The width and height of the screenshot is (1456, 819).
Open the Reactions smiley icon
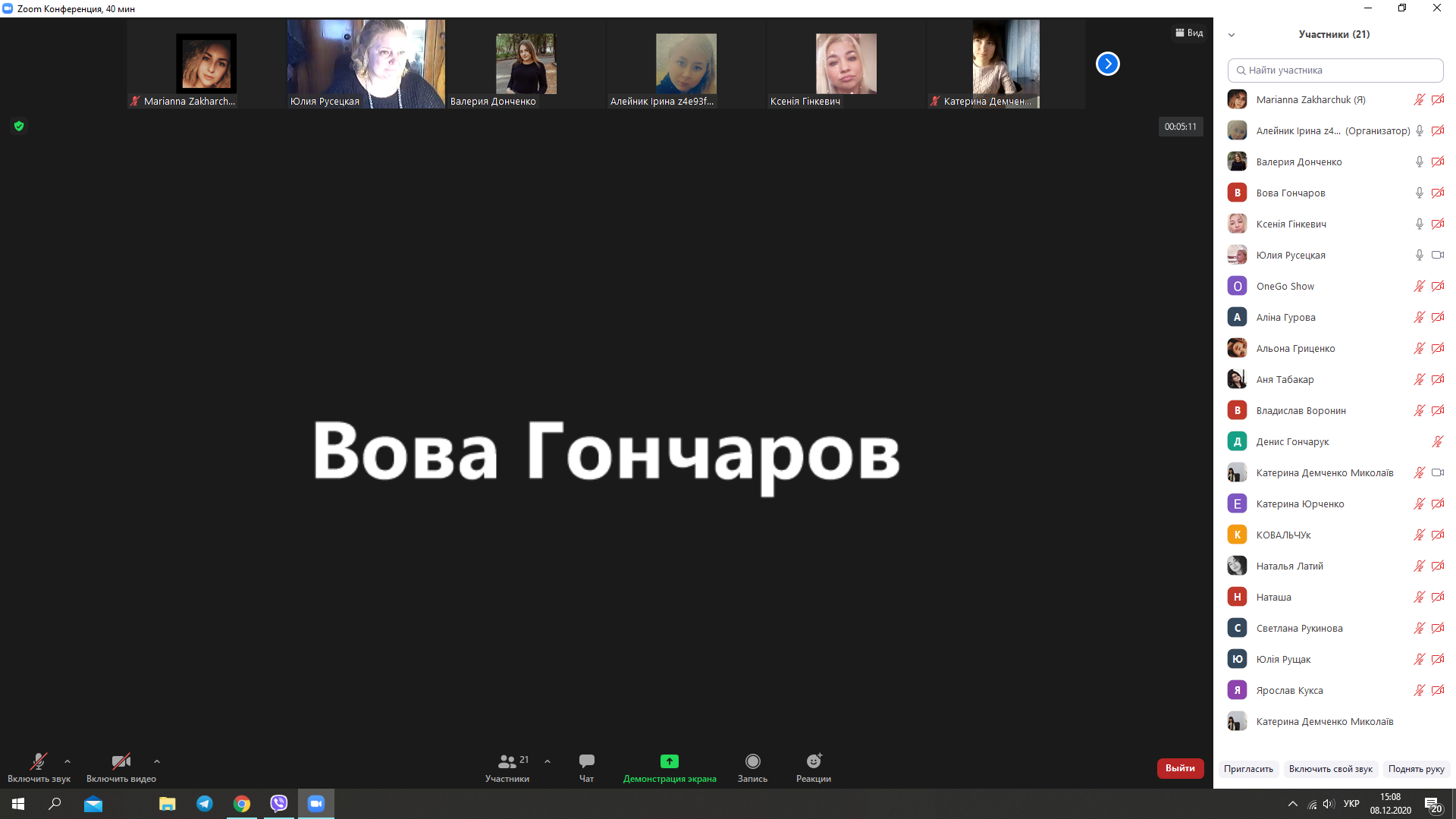click(x=814, y=761)
